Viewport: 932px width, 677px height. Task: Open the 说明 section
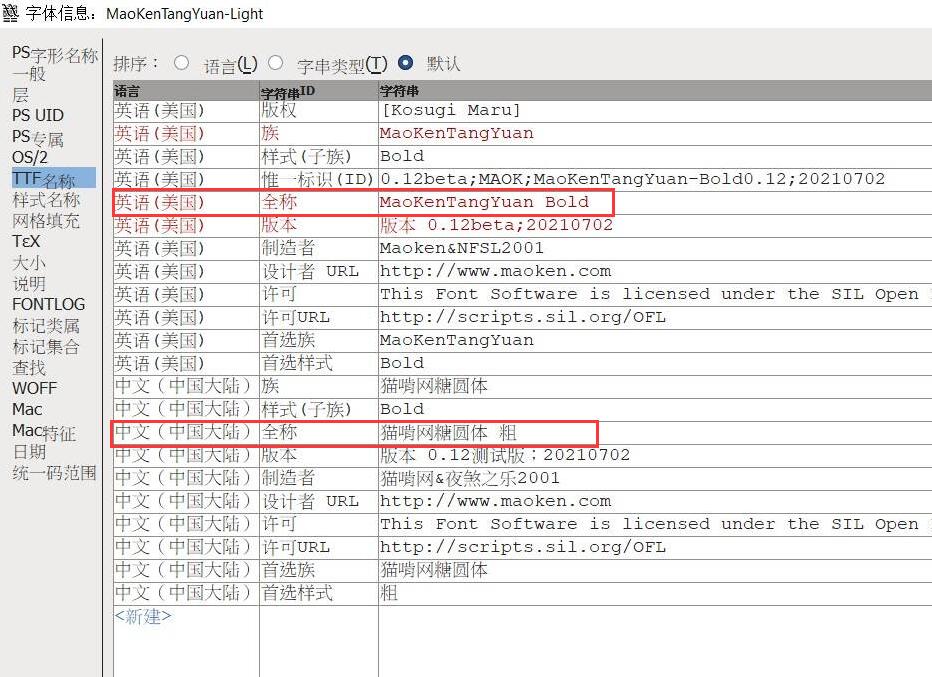click(29, 284)
